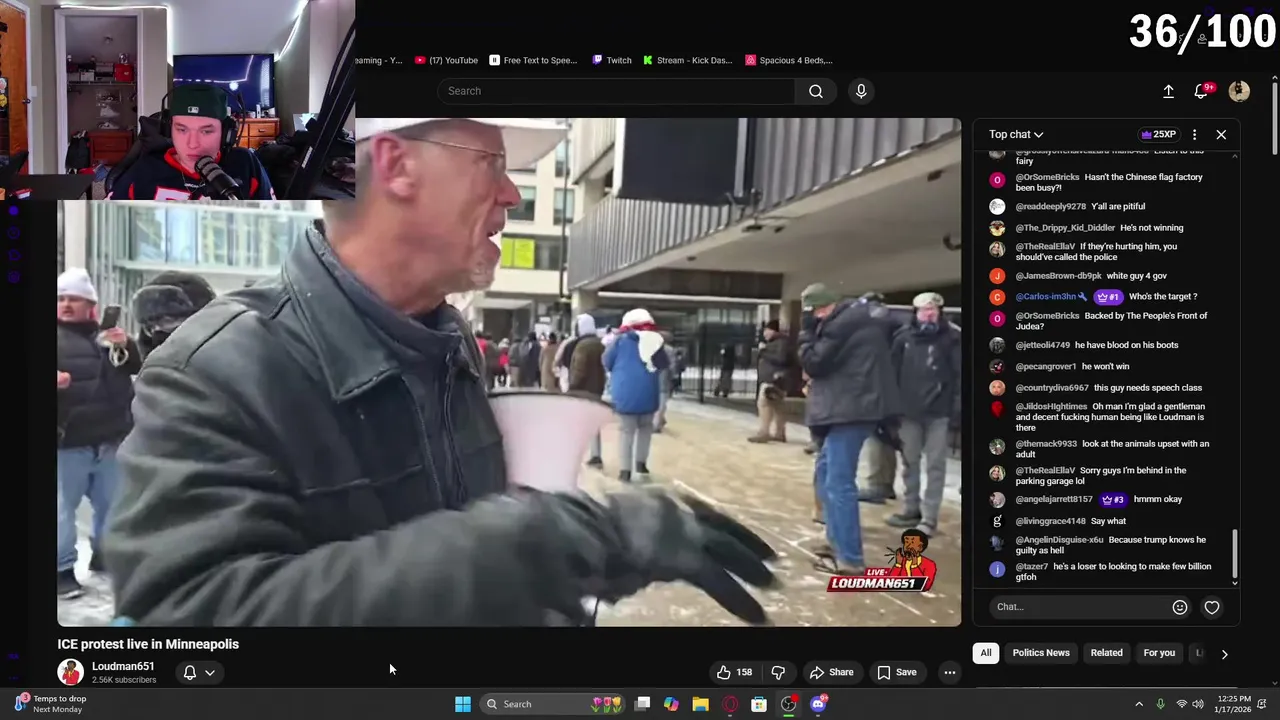
Task: Click the video title text
Action: pyautogui.click(x=148, y=644)
